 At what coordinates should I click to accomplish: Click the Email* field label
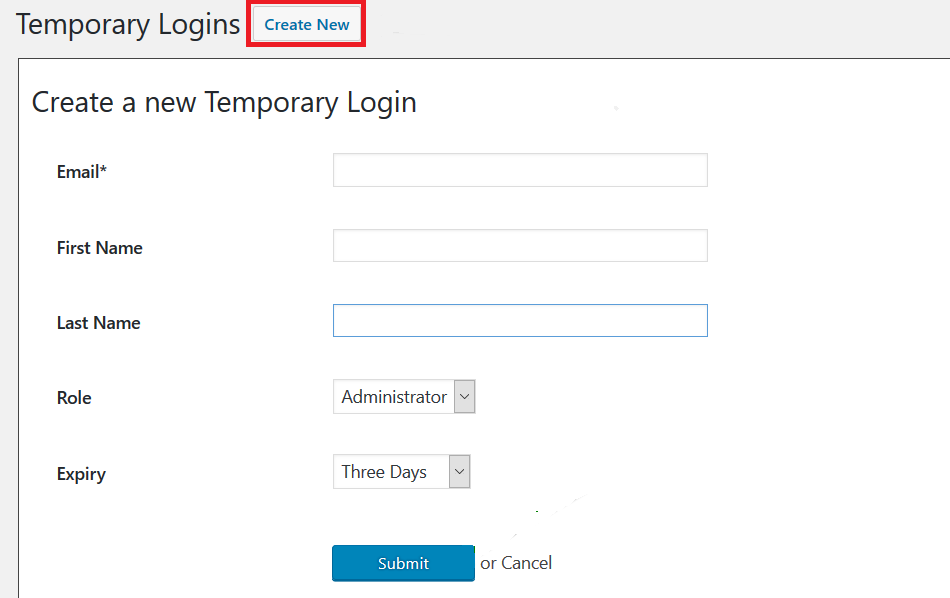(82, 172)
